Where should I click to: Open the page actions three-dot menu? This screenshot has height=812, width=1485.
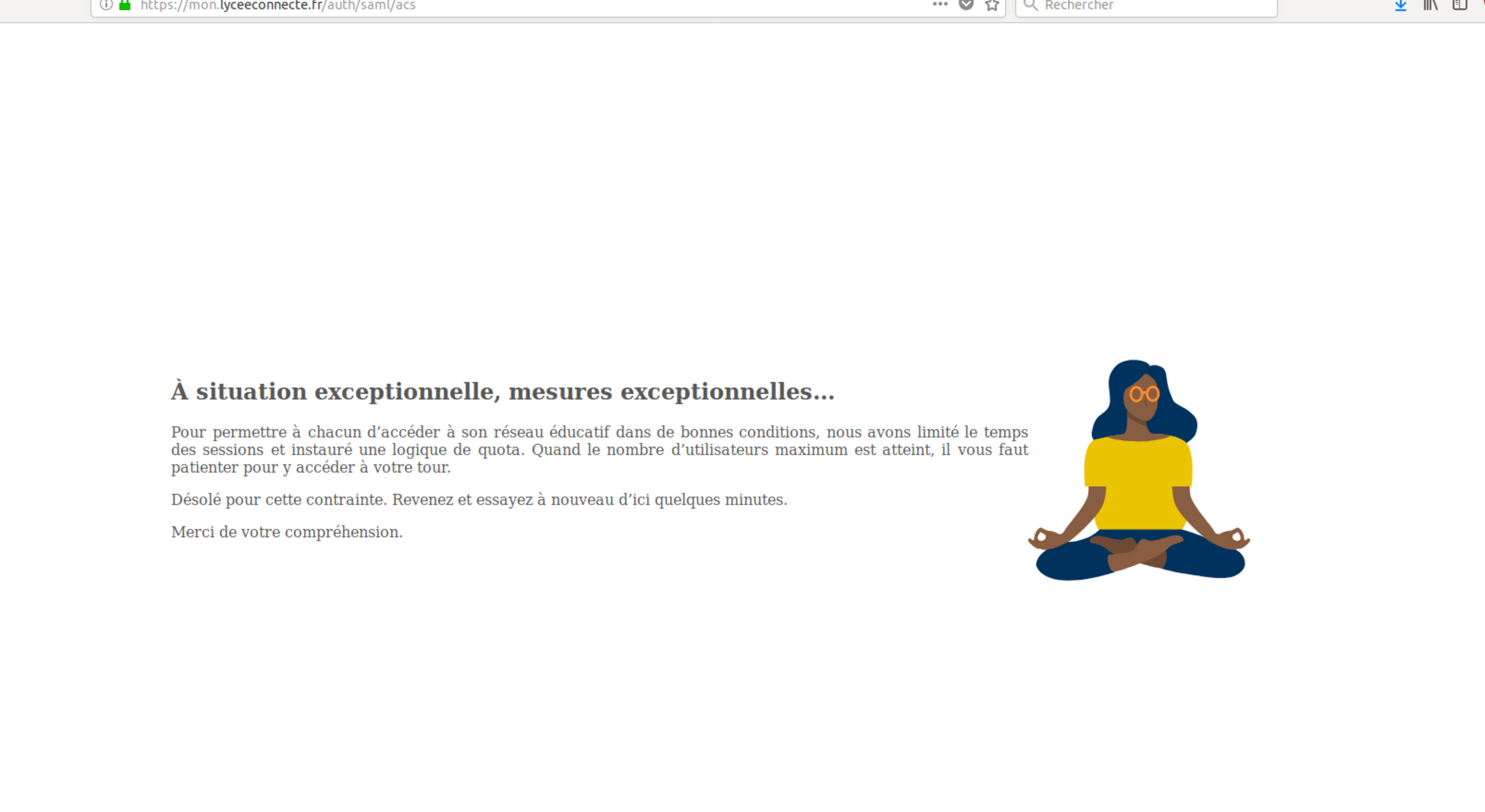tap(940, 5)
